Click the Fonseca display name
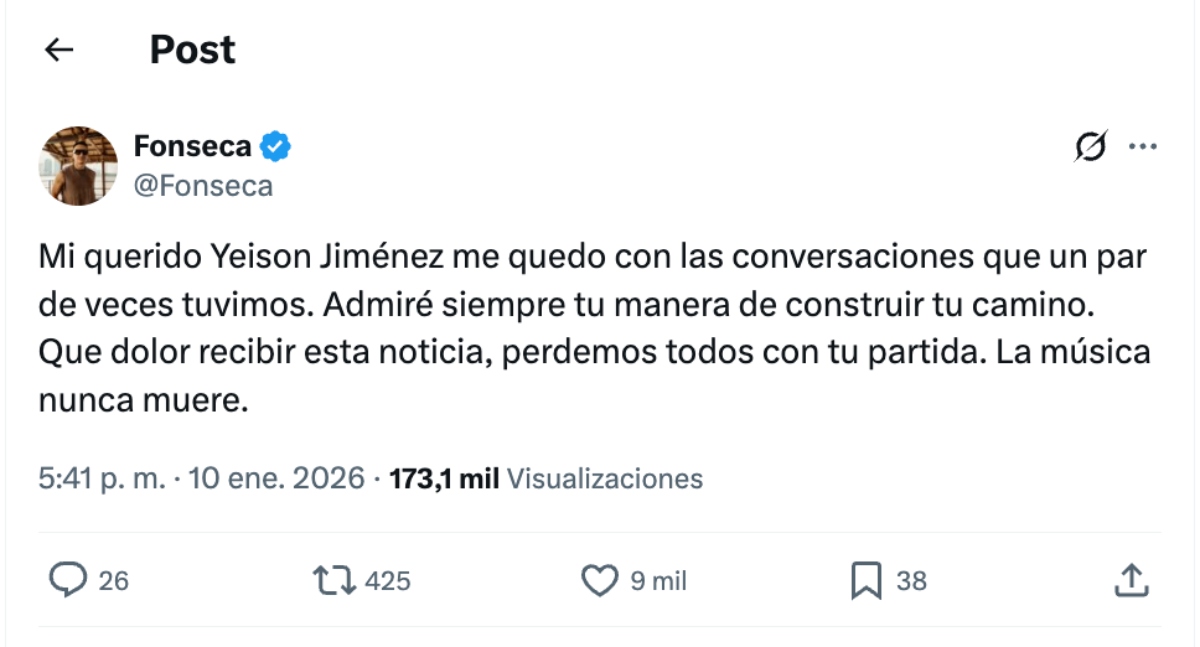The image size is (1200, 647). 192,147
